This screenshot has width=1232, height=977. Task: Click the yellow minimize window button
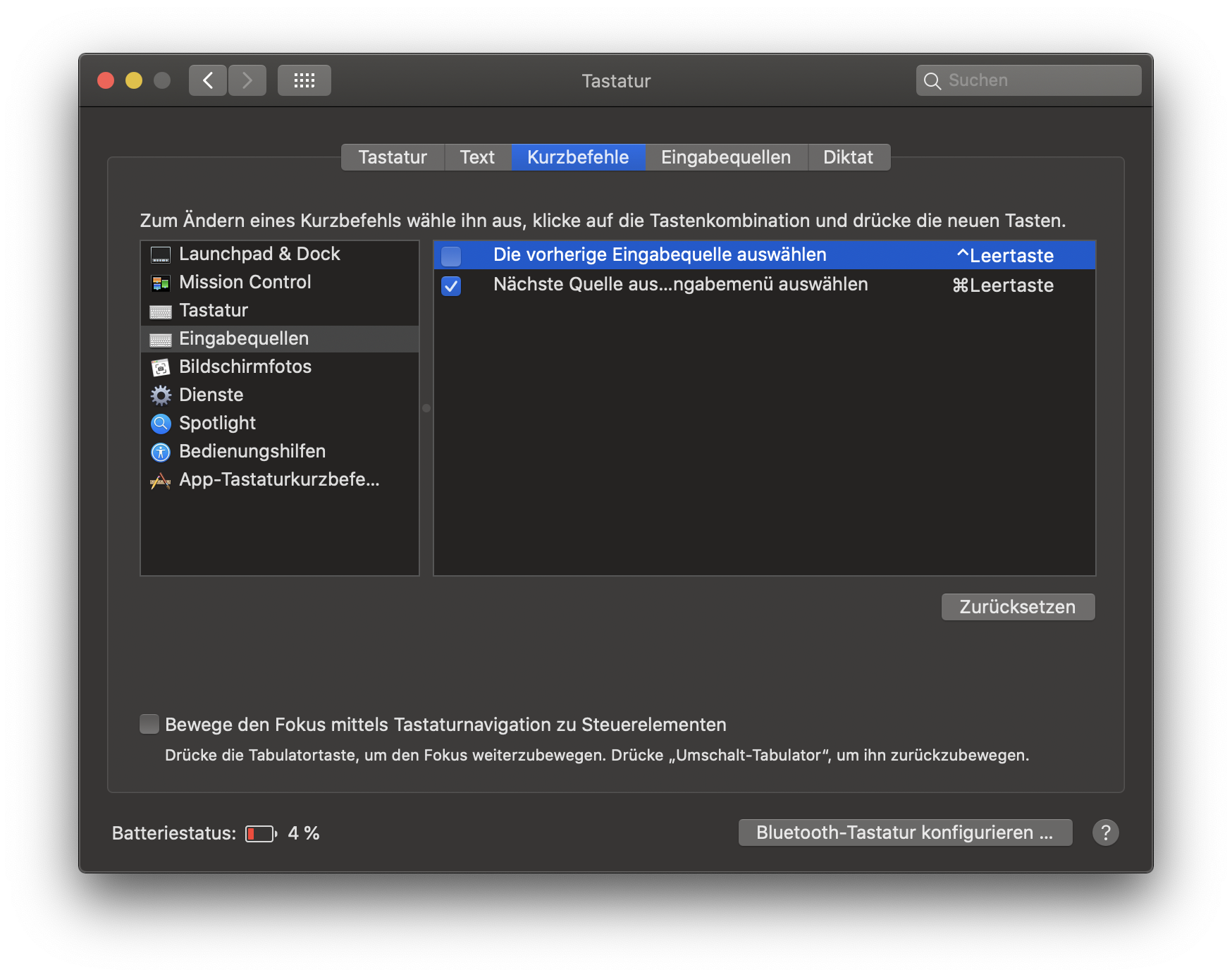(134, 80)
